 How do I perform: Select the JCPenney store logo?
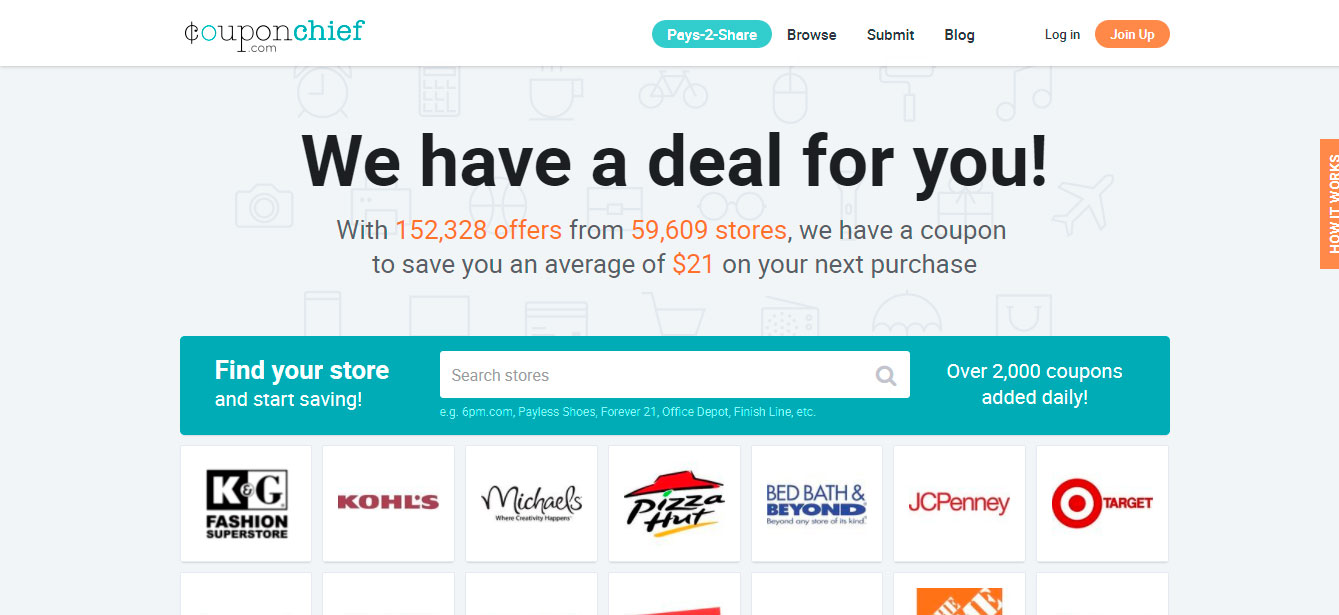coord(959,503)
